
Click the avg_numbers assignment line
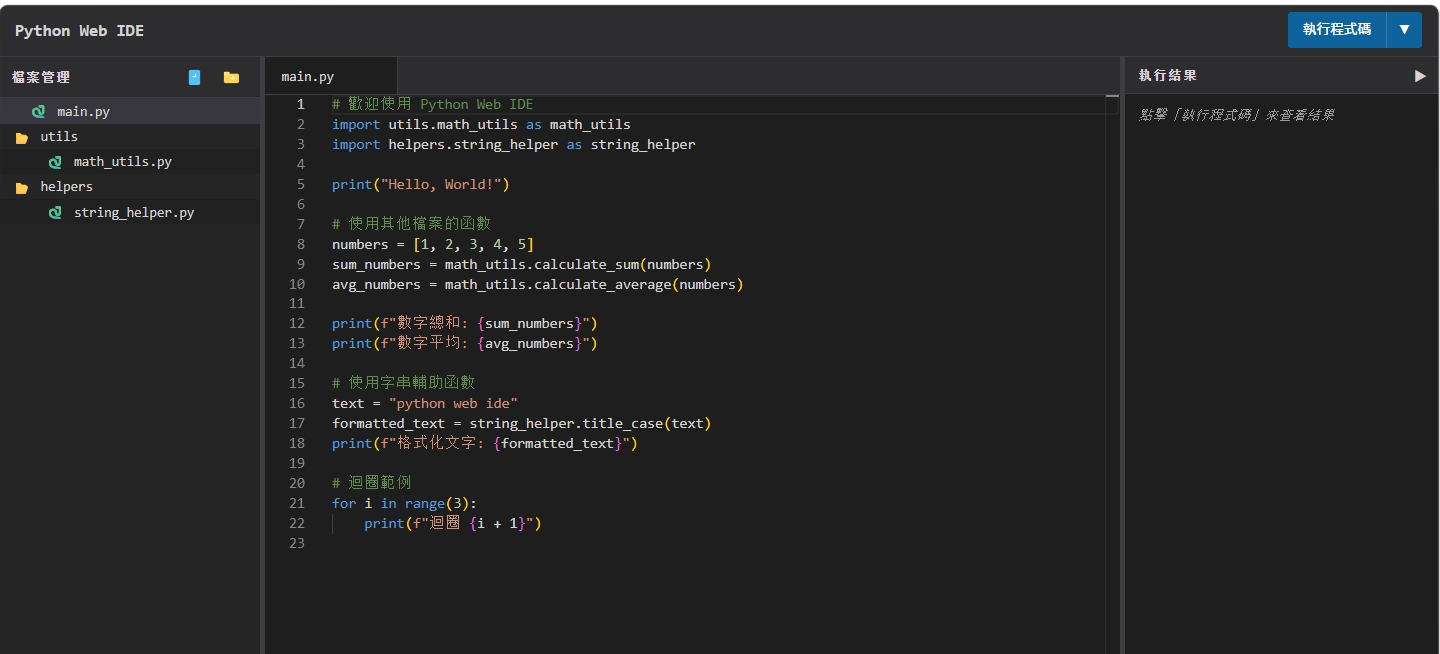[x=537, y=284]
